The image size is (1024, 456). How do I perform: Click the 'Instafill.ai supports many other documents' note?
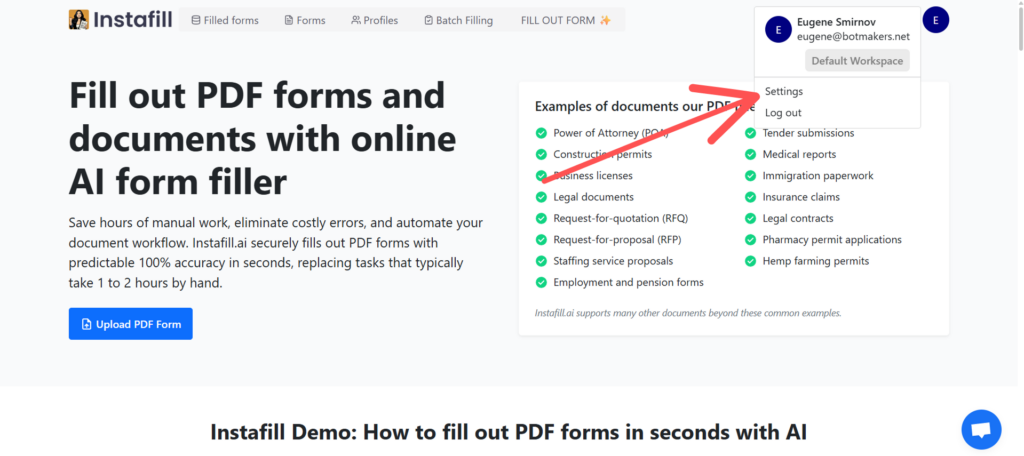[x=688, y=313]
